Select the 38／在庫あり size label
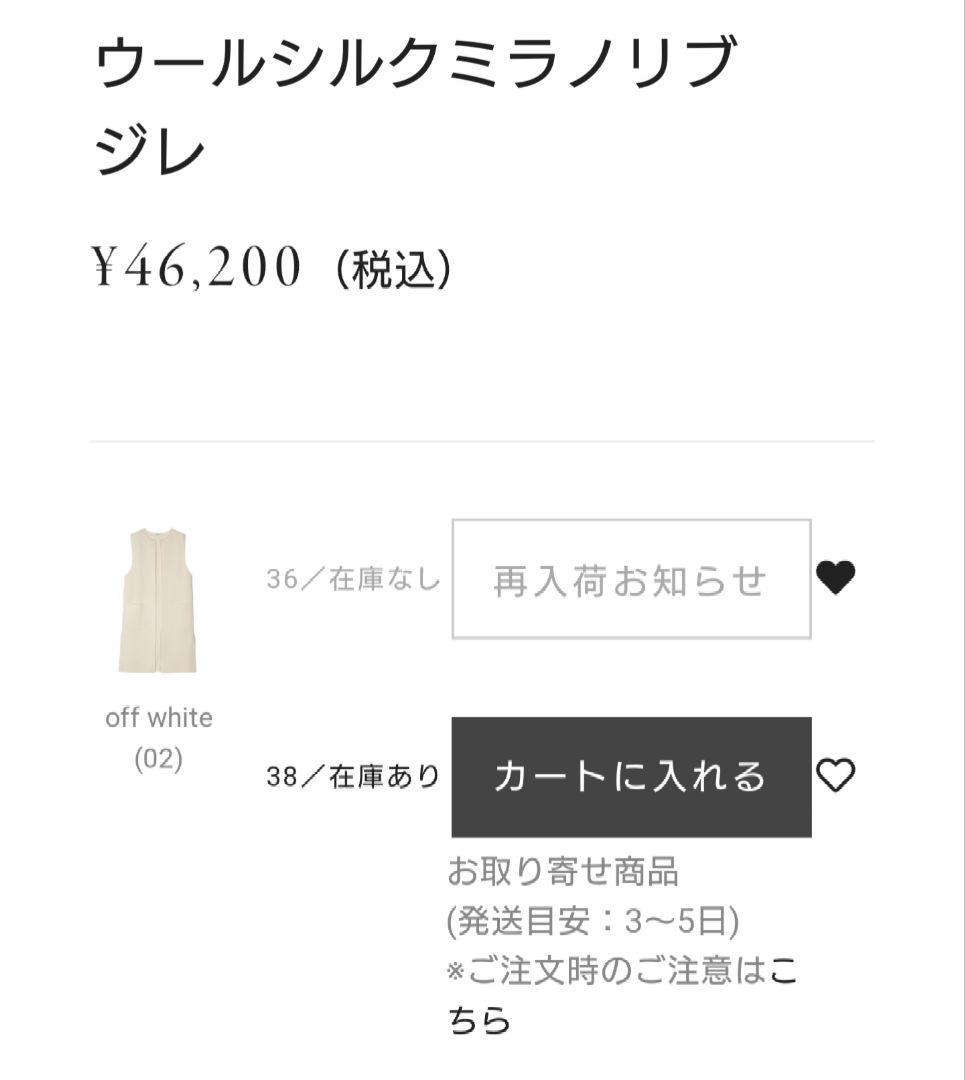Screen dimensions: 965x1080 [353, 777]
